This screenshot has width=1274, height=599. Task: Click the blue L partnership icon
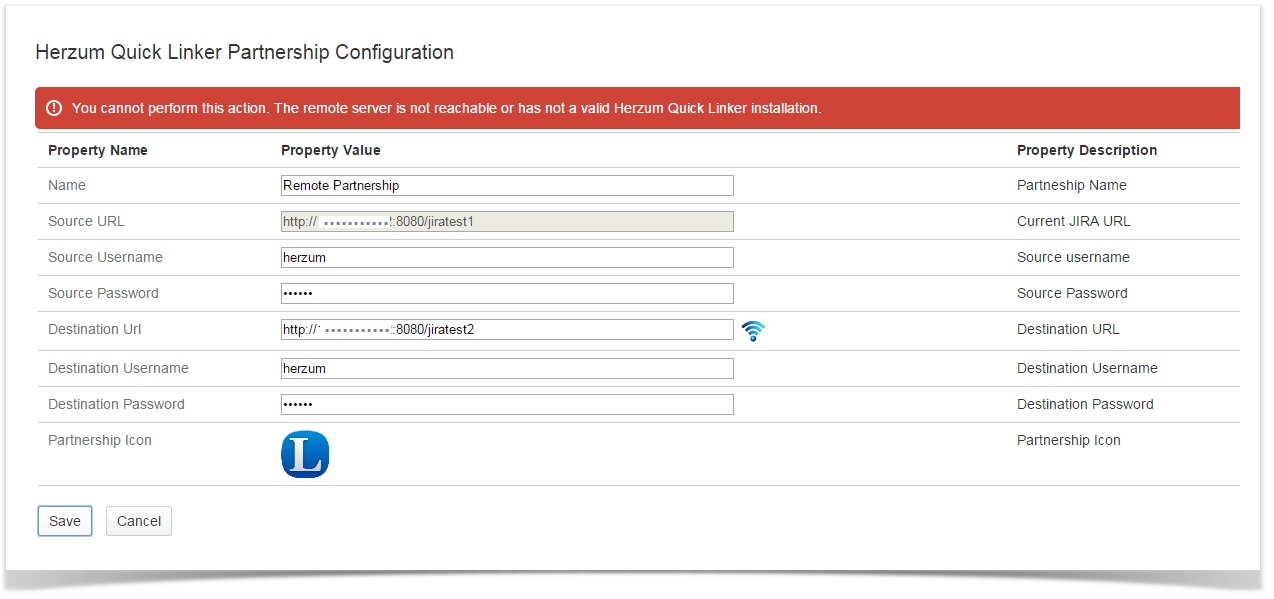point(305,454)
